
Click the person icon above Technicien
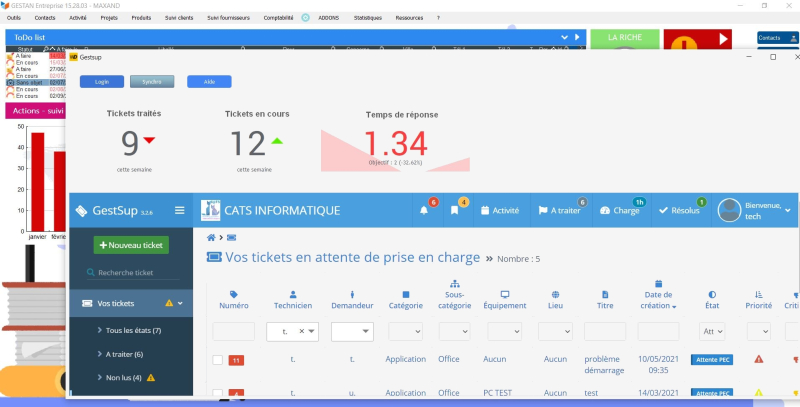point(293,294)
